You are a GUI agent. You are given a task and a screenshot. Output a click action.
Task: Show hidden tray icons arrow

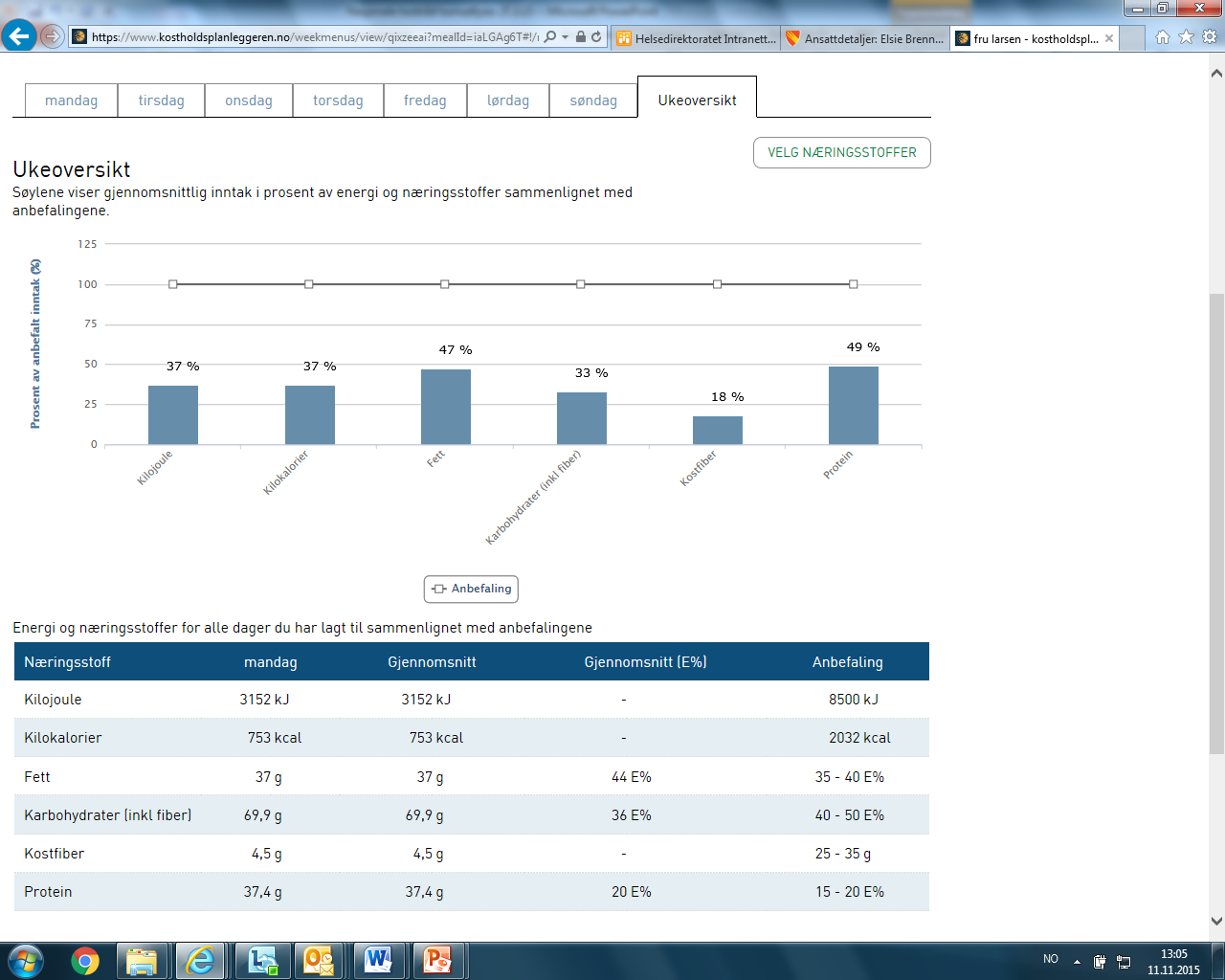tap(1077, 961)
